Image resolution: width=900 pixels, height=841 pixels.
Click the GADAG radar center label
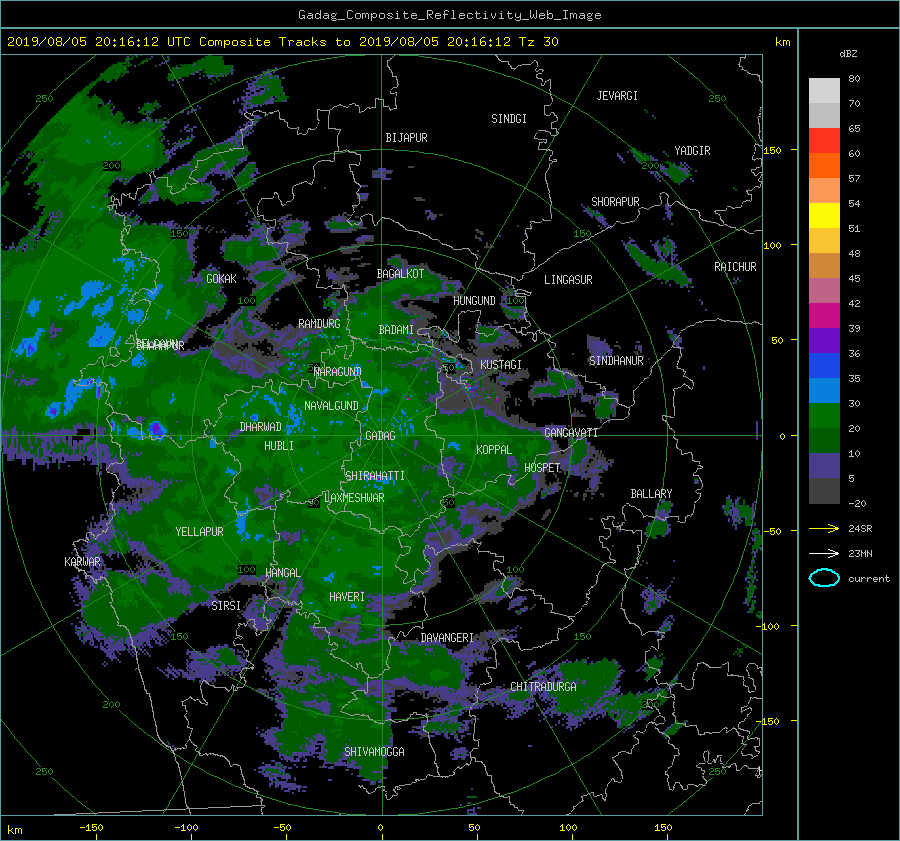tap(380, 436)
